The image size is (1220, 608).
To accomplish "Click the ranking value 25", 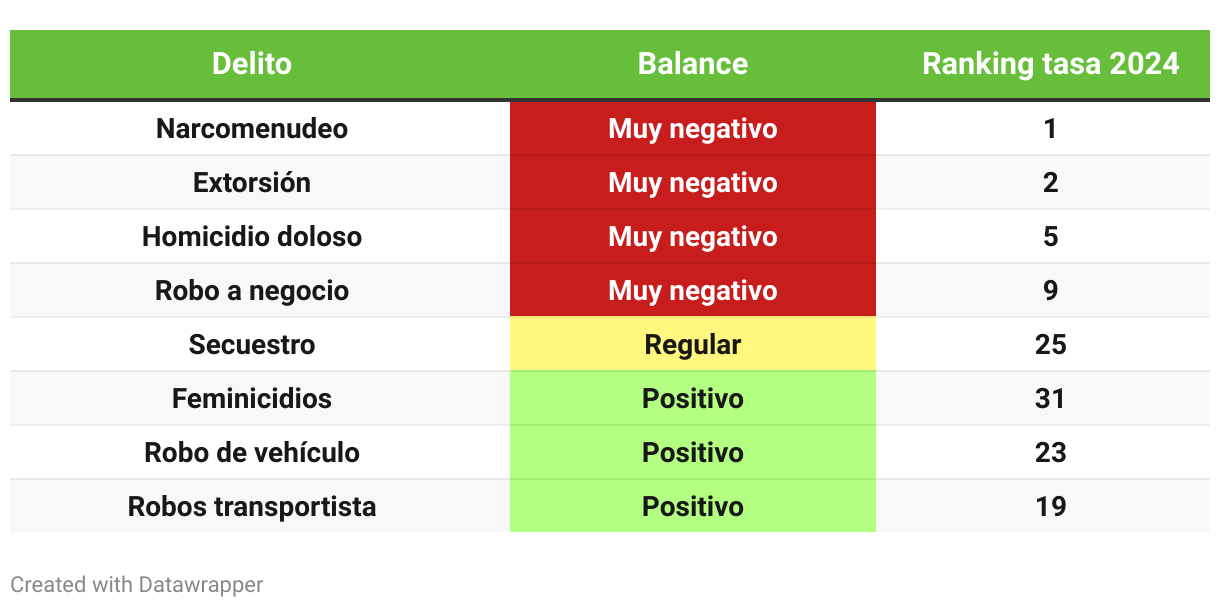I will 1050,345.
